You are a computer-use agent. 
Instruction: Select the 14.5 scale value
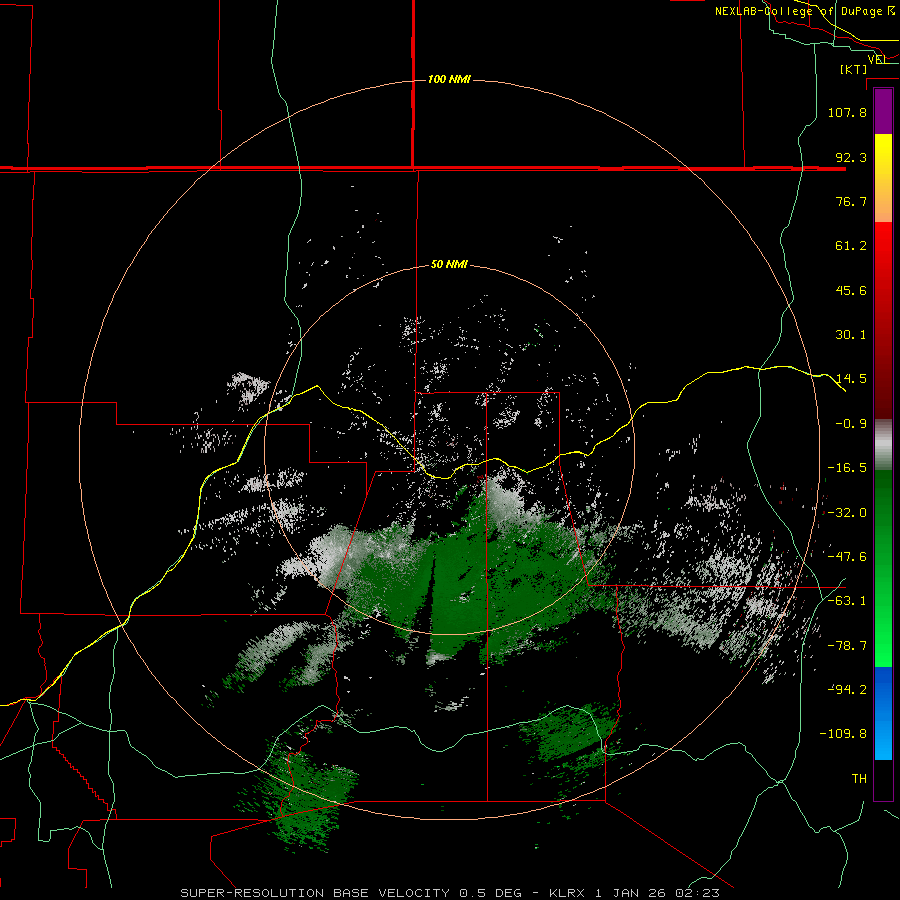click(851, 379)
